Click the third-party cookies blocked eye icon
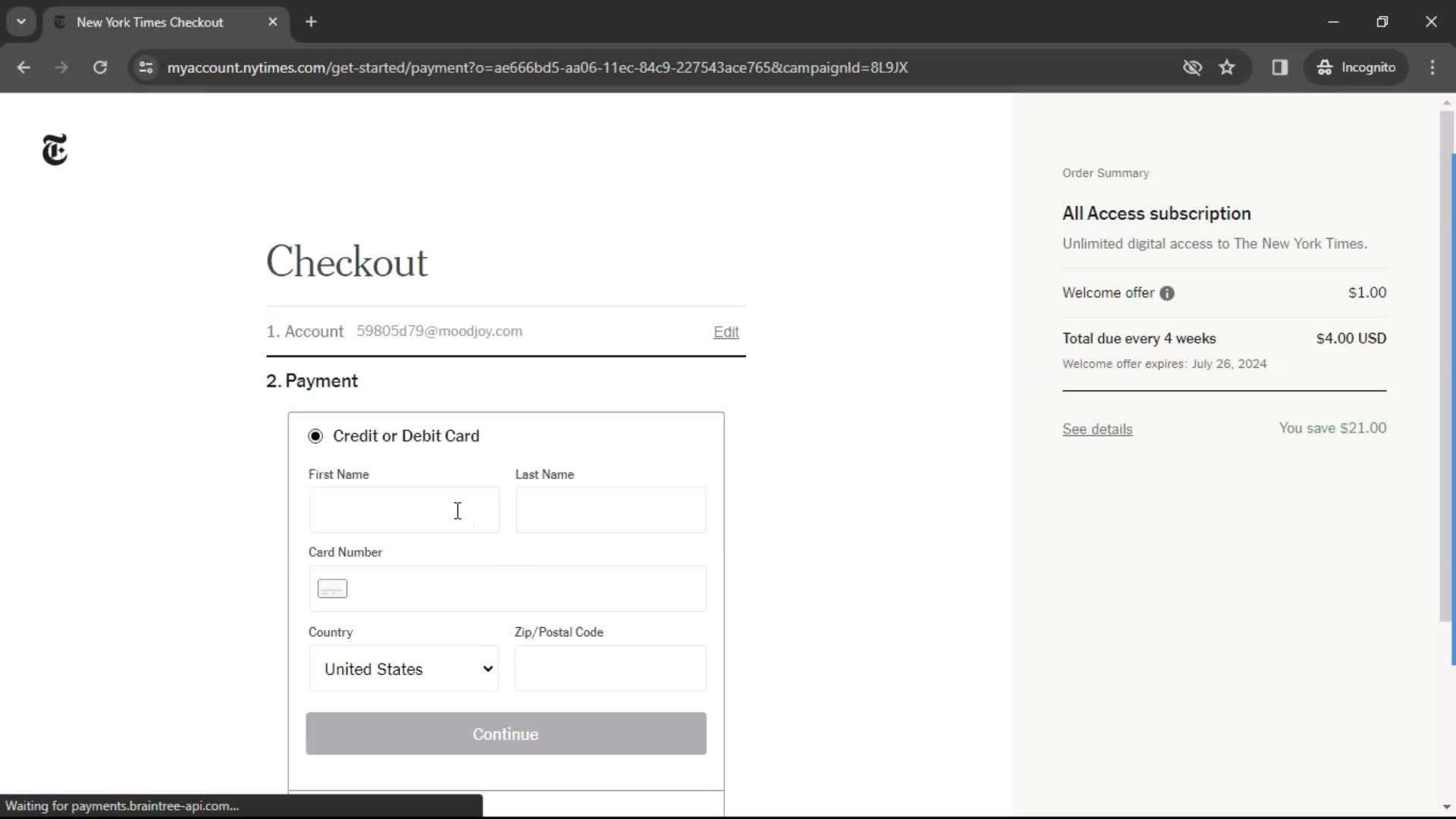The image size is (1456, 819). click(1192, 67)
